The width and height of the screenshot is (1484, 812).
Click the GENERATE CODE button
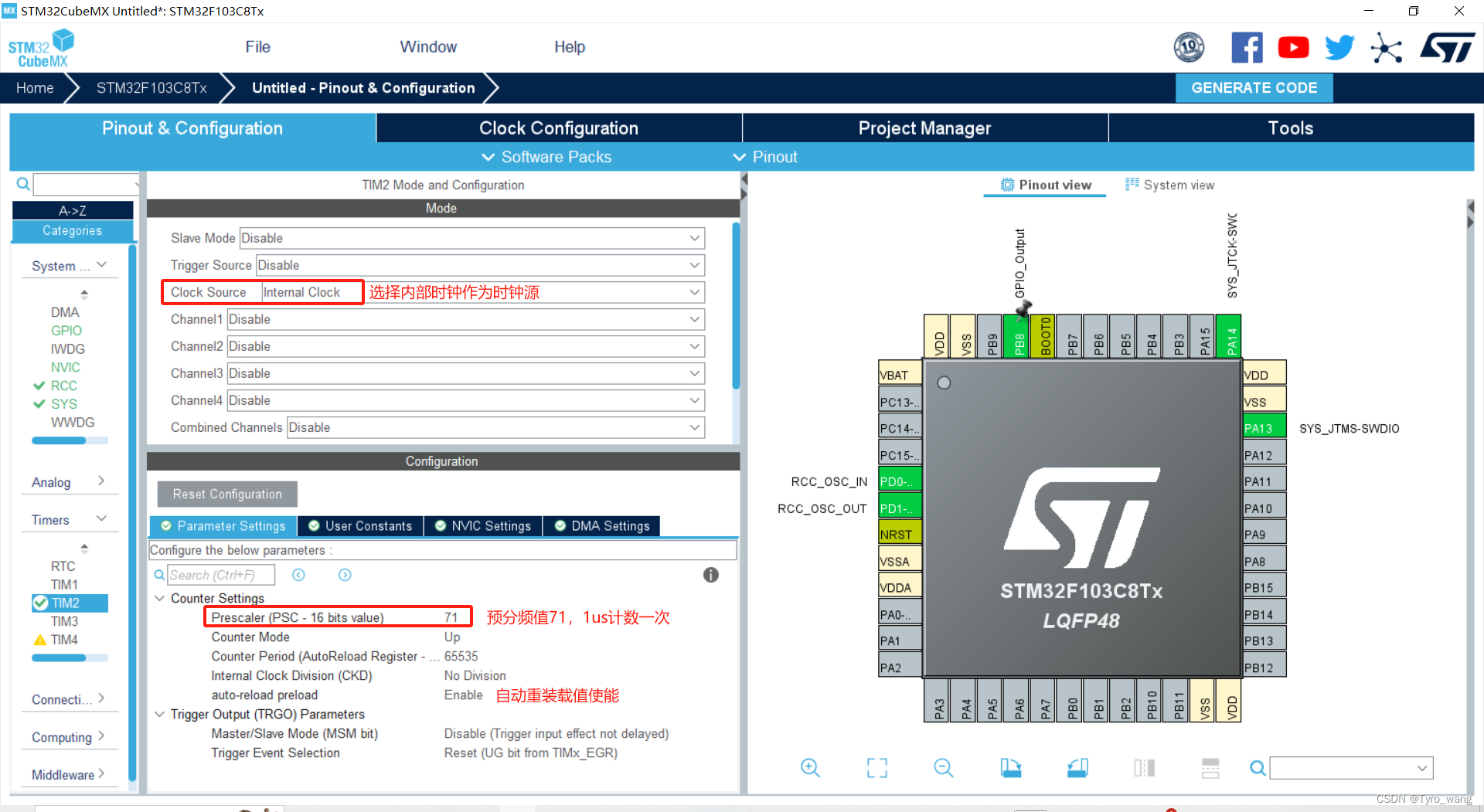tap(1254, 88)
